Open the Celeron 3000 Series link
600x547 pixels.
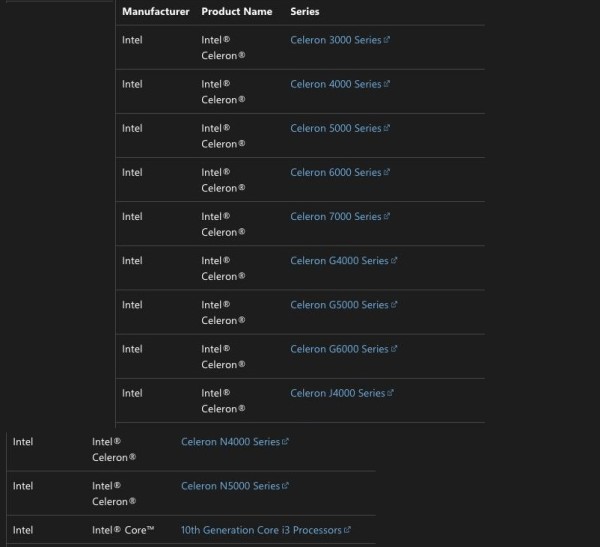[x=336, y=40]
